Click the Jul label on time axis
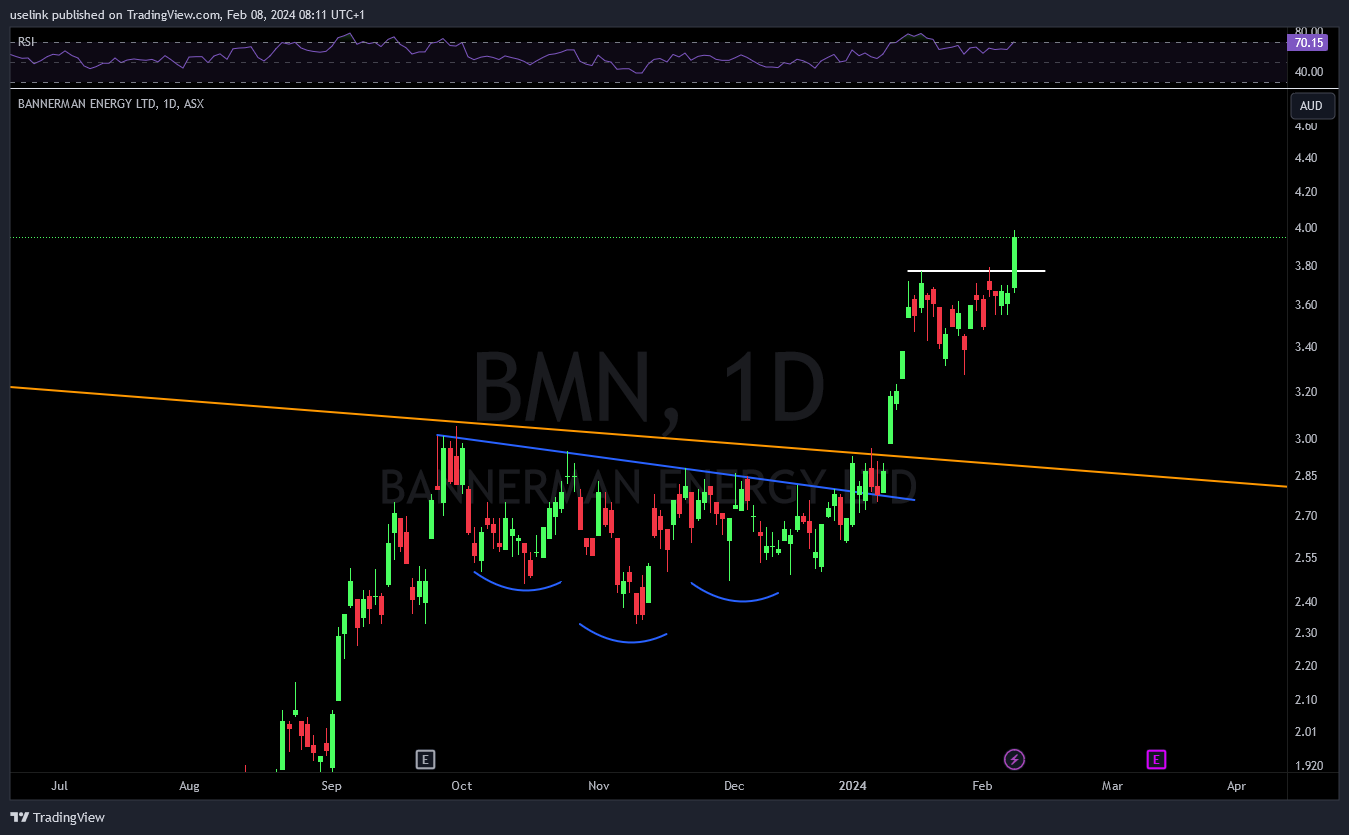Screen dimensions: 1349x835 pyautogui.click(x=59, y=786)
